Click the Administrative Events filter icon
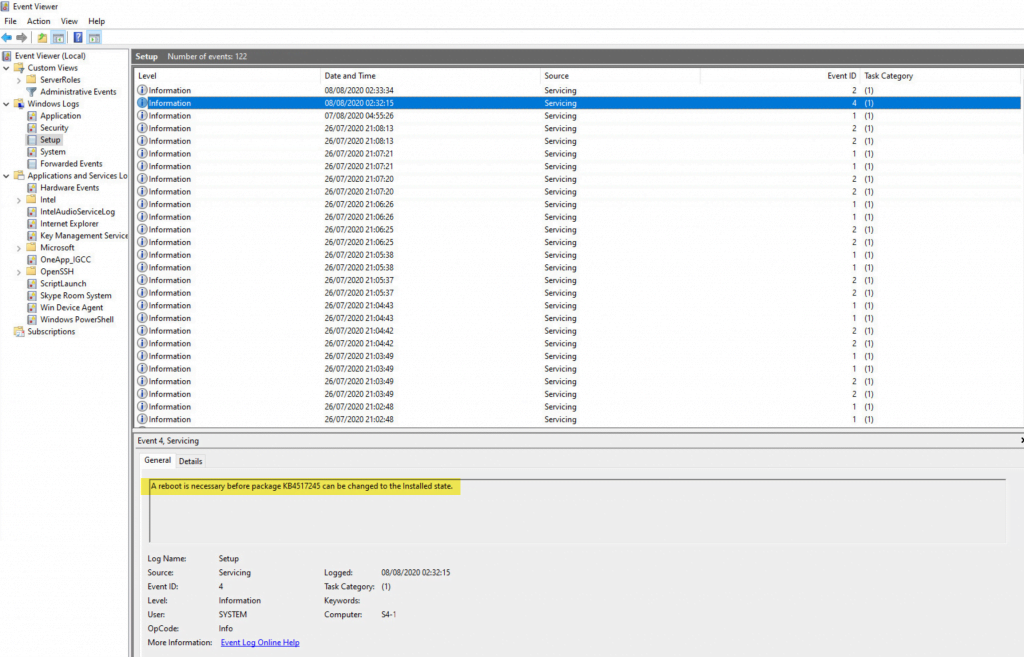 tap(31, 92)
